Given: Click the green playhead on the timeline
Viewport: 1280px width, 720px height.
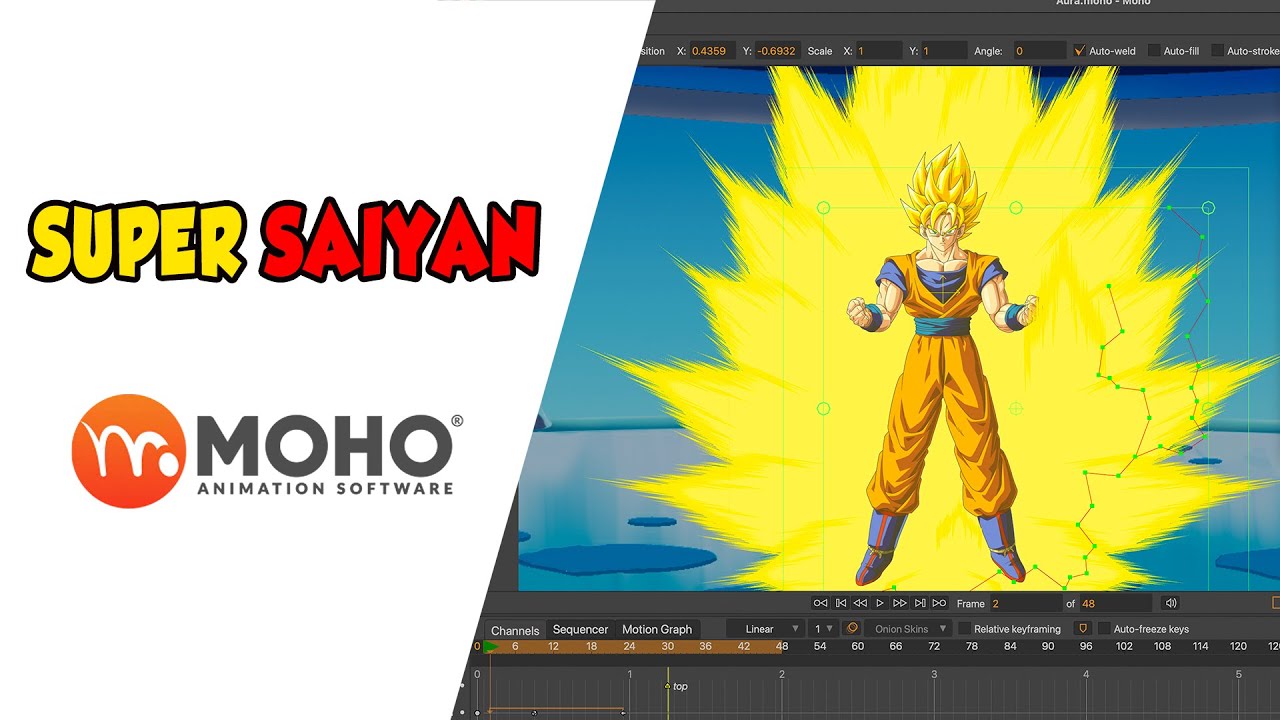Looking at the screenshot, I should coord(490,647).
